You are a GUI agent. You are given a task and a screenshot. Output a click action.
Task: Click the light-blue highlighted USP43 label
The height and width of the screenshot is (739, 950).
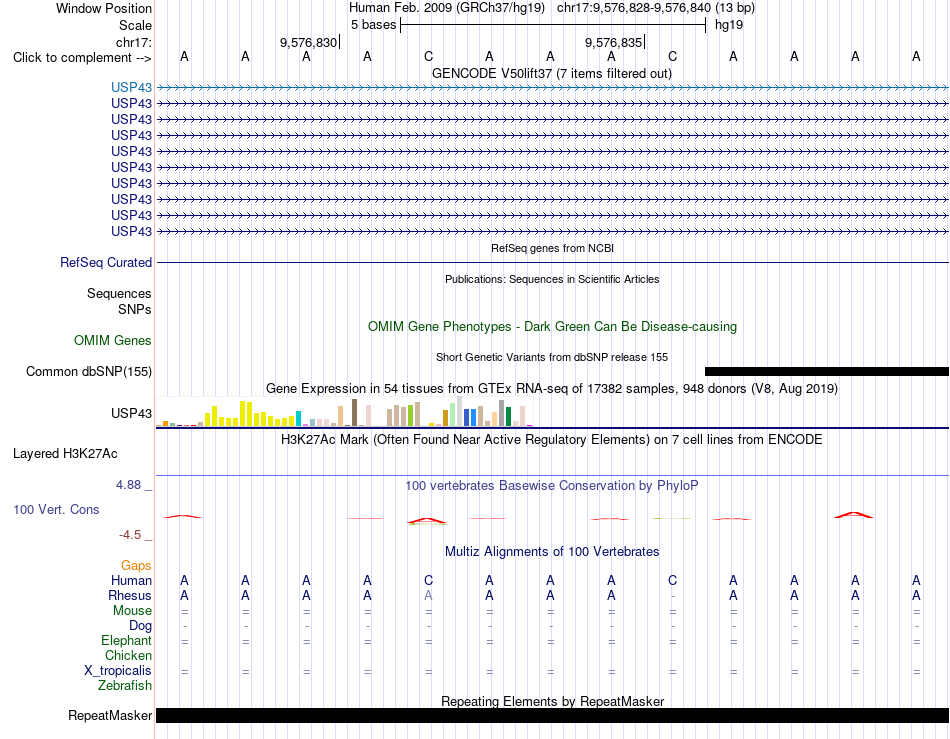tap(131, 87)
